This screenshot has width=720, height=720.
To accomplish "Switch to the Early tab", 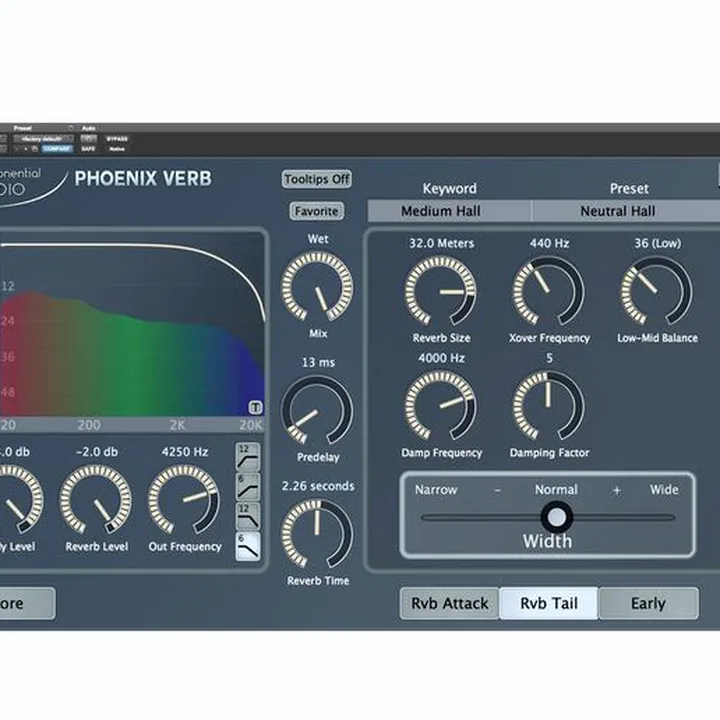I will tap(648, 603).
